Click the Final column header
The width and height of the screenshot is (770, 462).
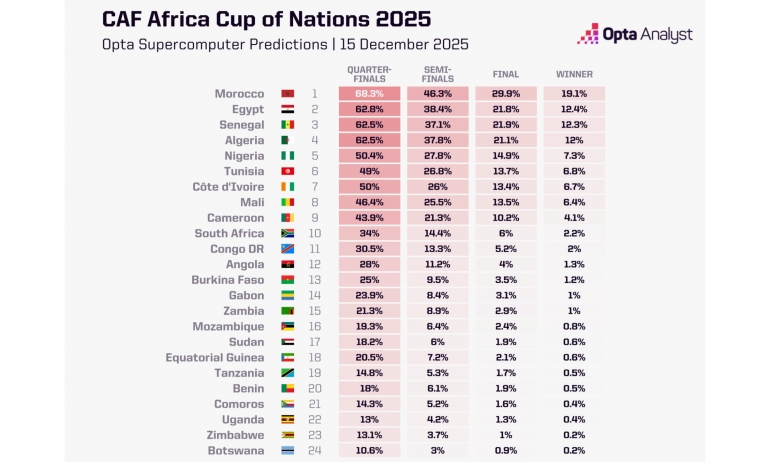pyautogui.click(x=506, y=75)
